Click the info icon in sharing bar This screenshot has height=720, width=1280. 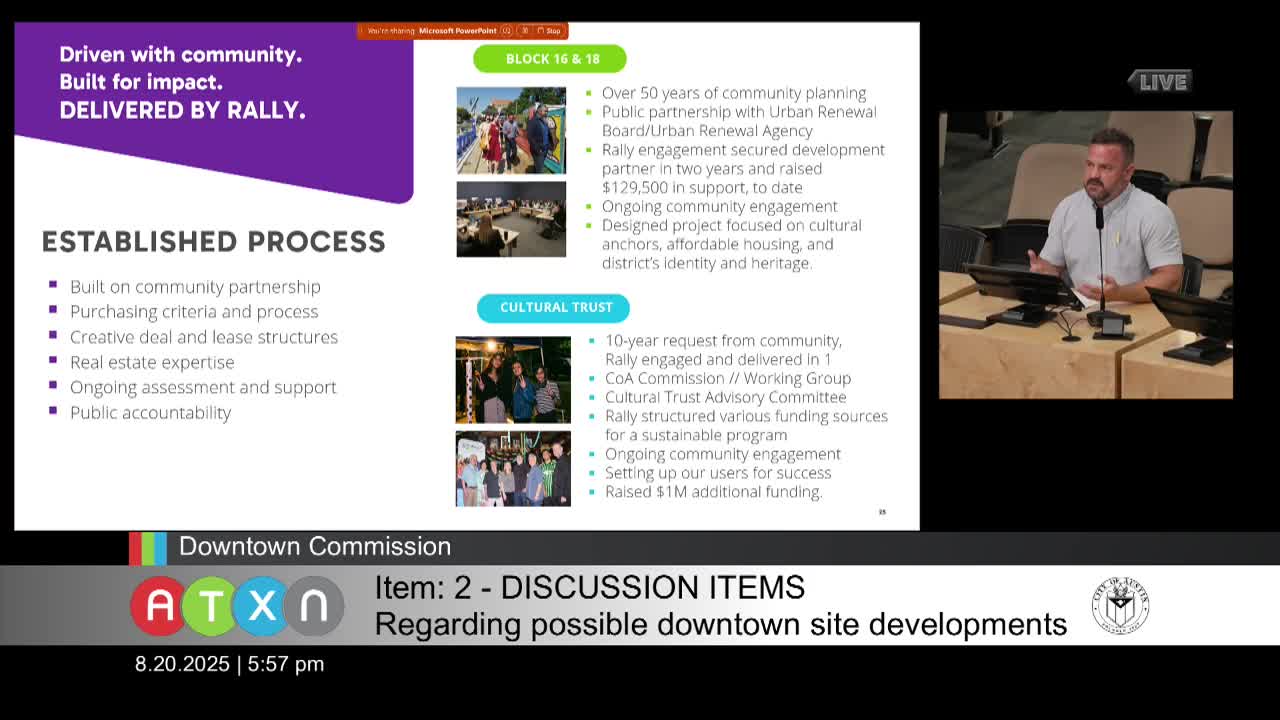pyautogui.click(x=507, y=31)
